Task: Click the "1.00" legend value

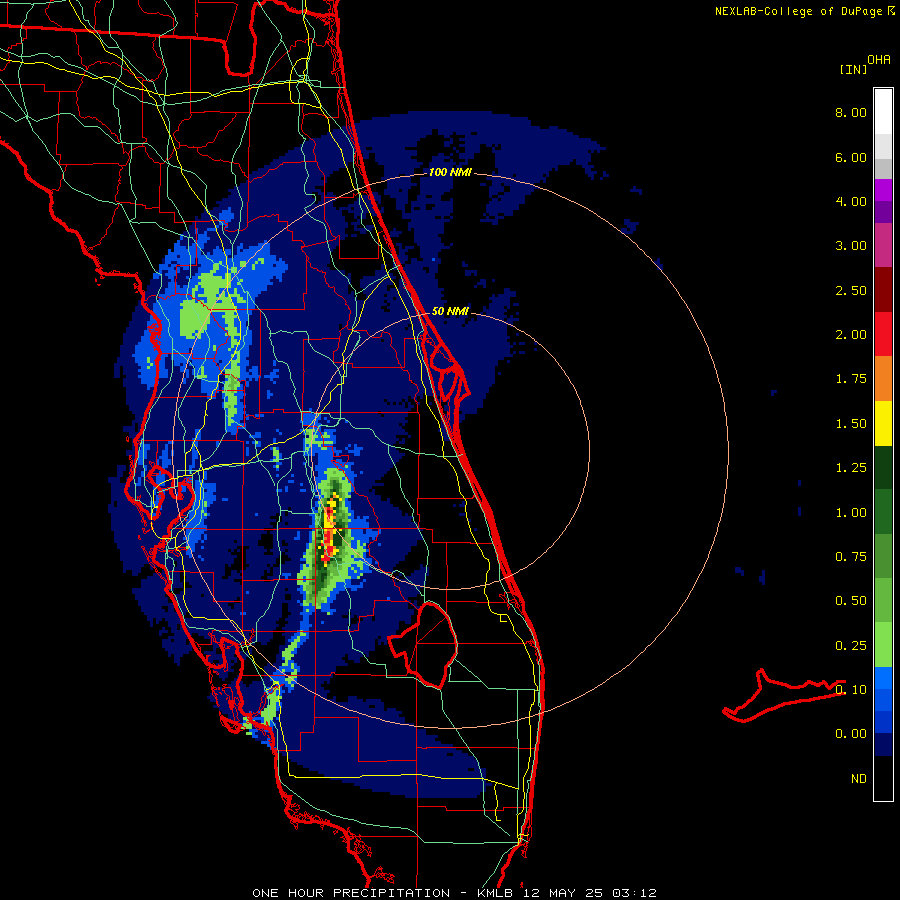Action: [851, 513]
